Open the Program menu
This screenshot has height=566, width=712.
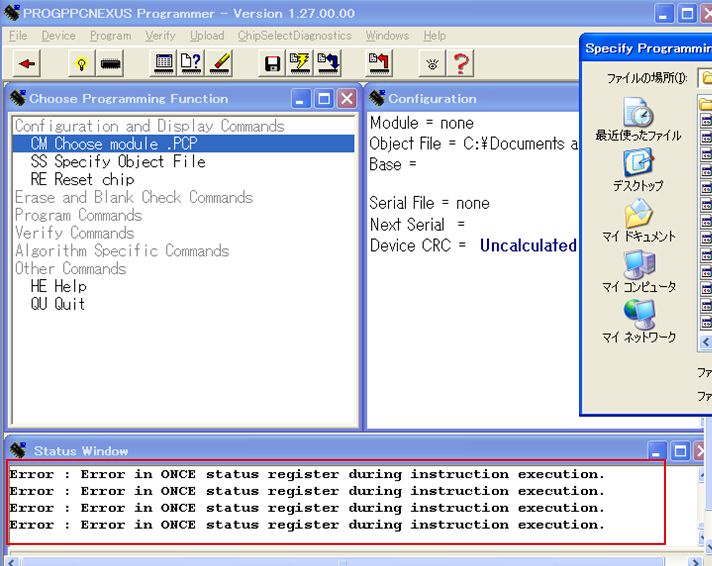point(110,35)
